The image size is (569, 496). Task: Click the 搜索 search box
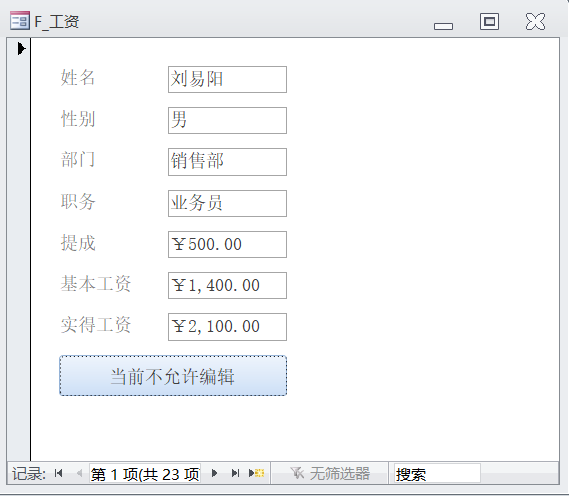(x=437, y=474)
